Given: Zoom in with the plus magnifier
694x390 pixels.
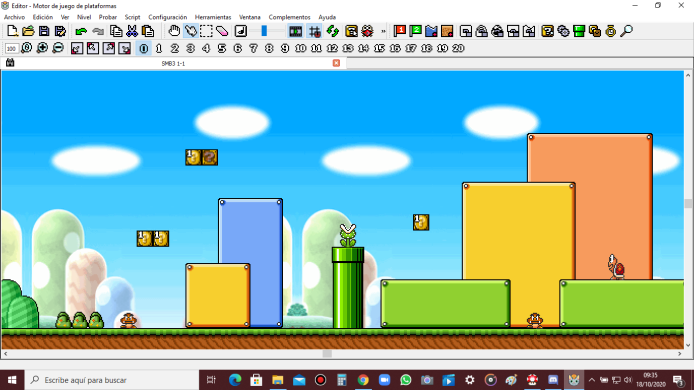Looking at the screenshot, I should [x=42, y=48].
